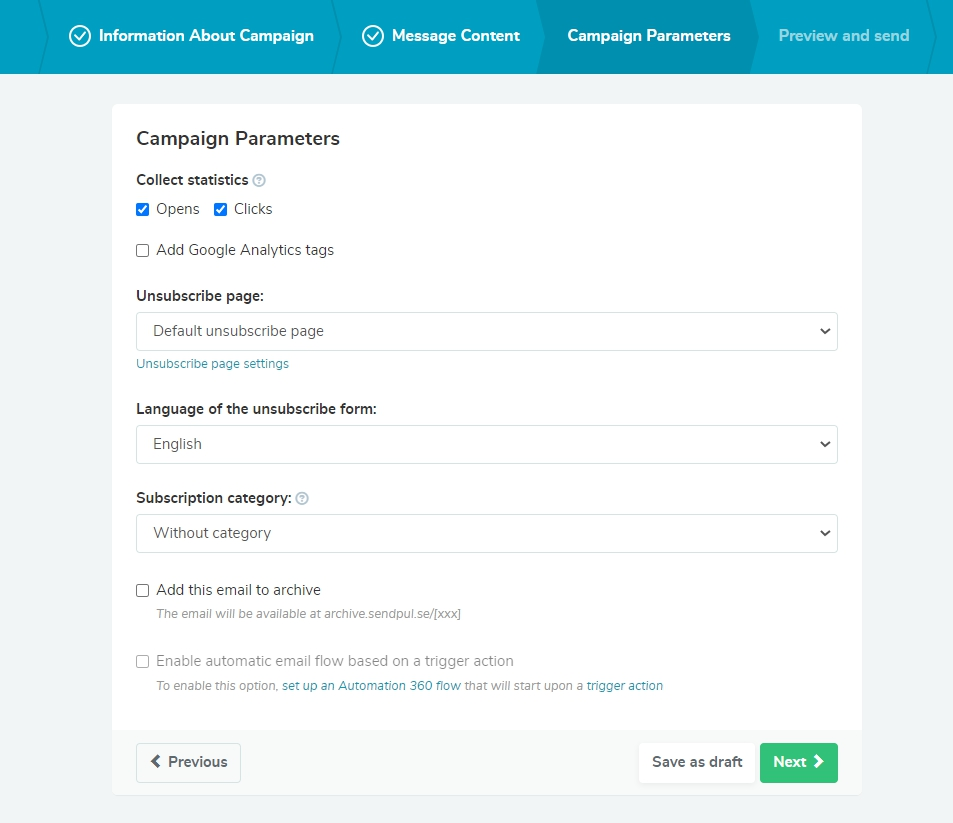
Task: Enable Add Google Analytics tags
Action: [x=142, y=250]
